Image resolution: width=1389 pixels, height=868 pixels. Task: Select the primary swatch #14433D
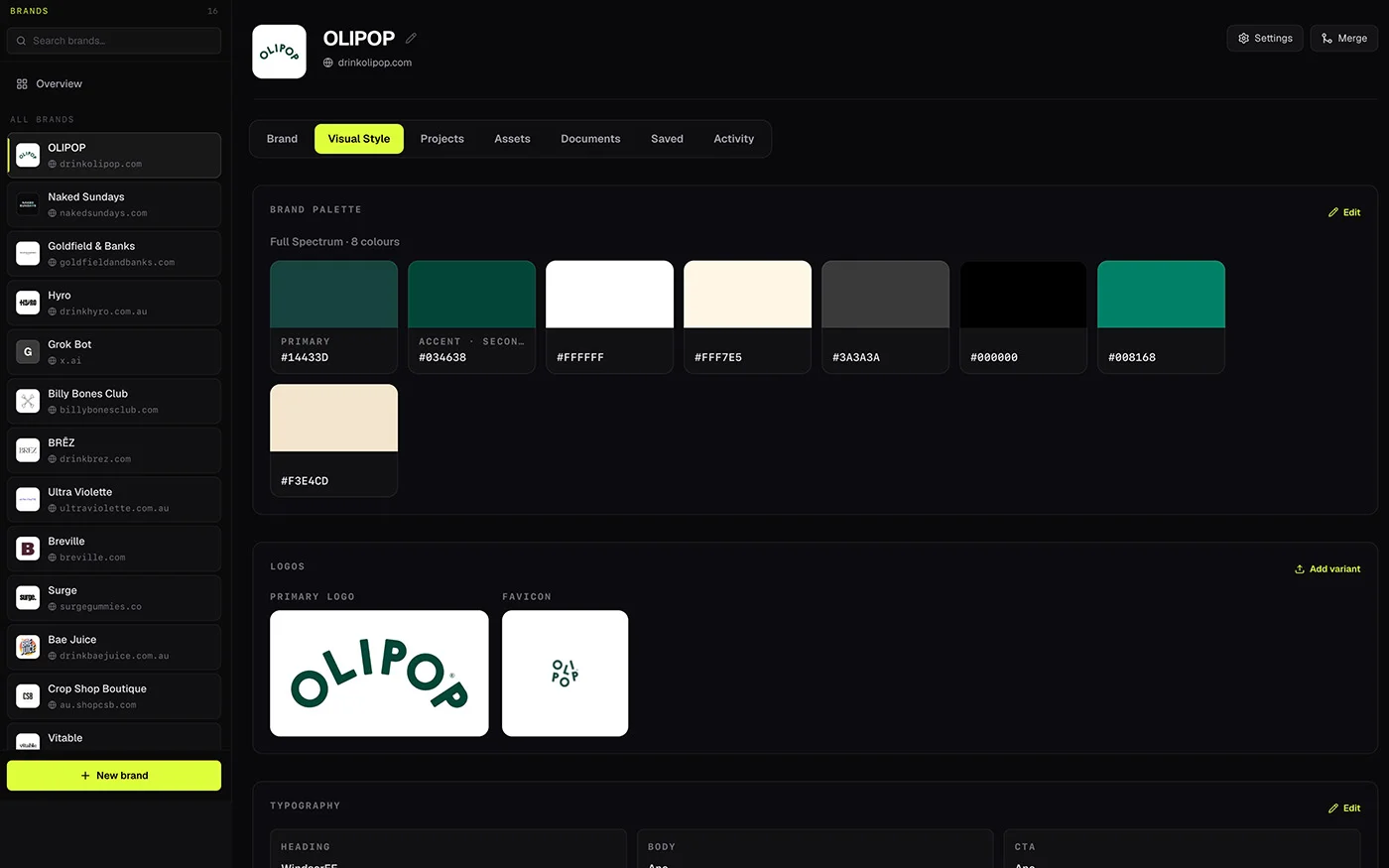(333, 317)
